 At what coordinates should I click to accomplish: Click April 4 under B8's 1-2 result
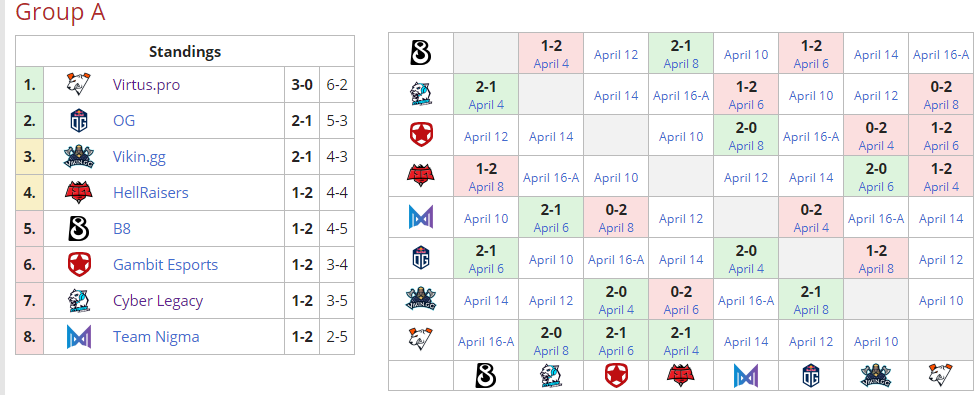pyautogui.click(x=551, y=64)
